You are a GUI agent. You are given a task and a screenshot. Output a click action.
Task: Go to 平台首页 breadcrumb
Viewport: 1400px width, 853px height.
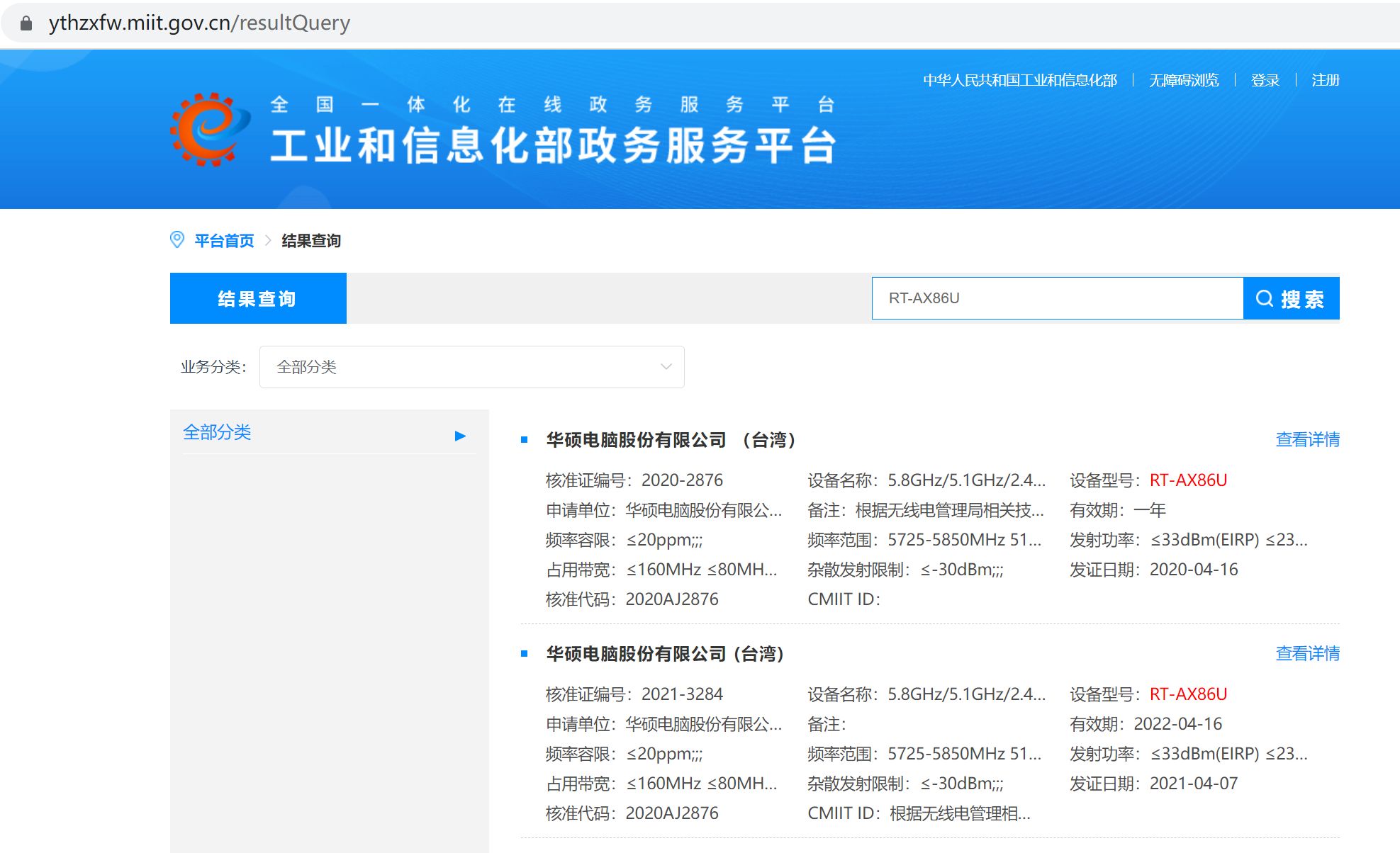[x=224, y=241]
